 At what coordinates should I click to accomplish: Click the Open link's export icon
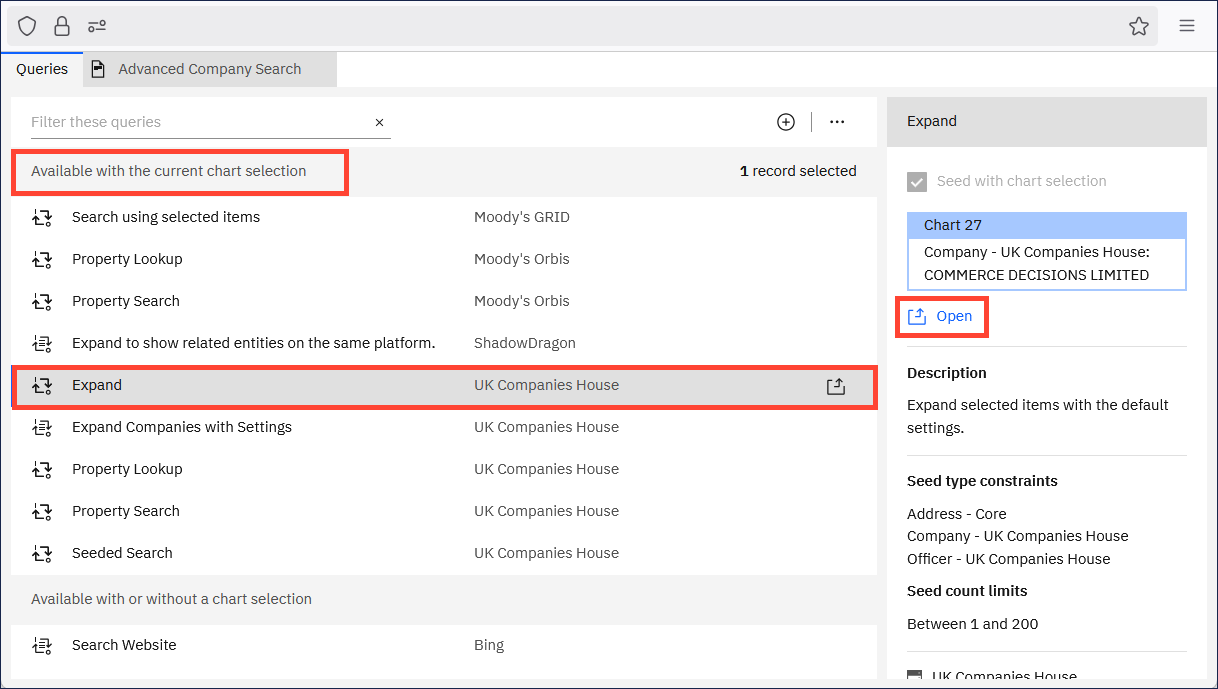[x=917, y=316]
